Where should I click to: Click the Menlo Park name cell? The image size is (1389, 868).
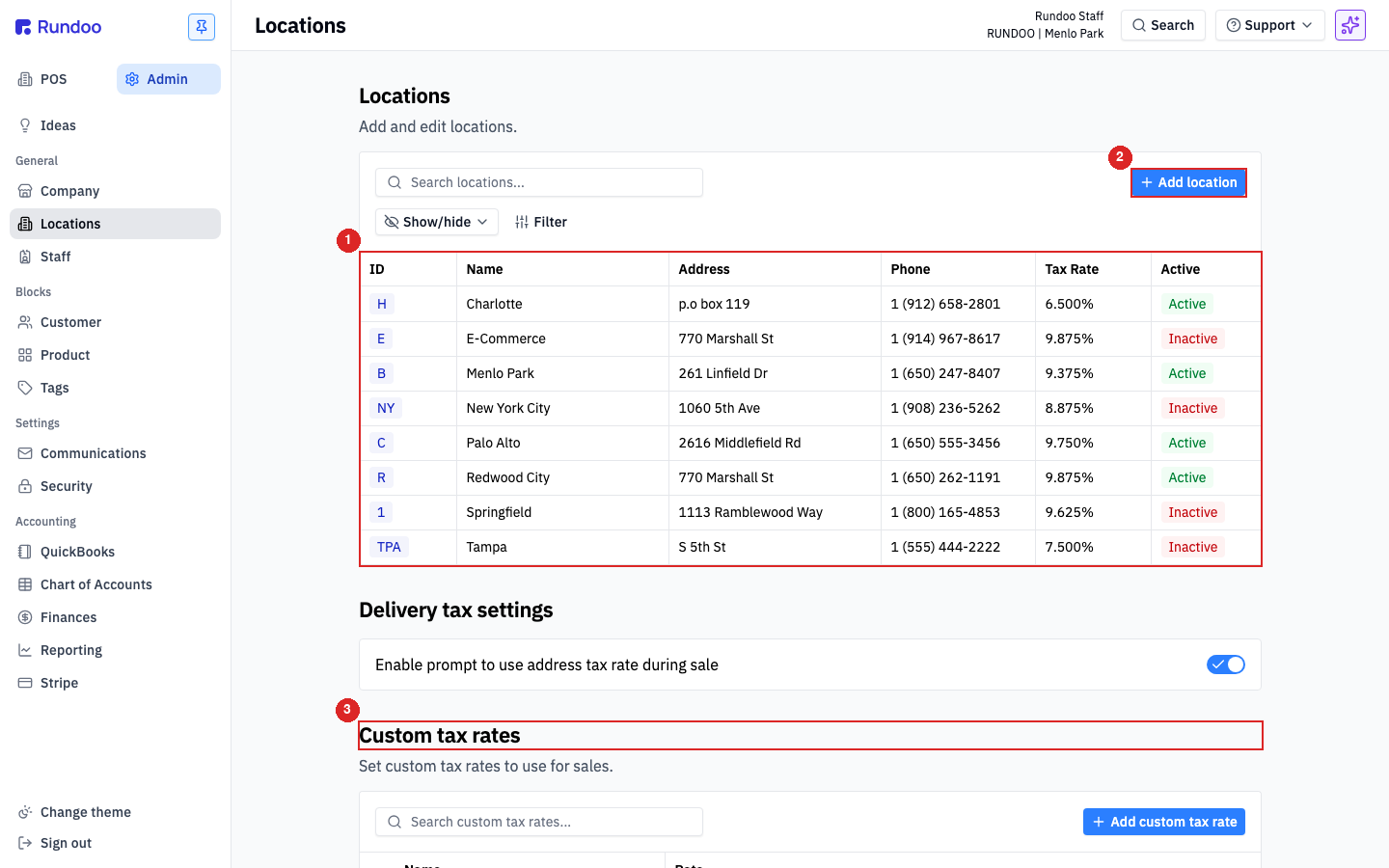pos(562,373)
